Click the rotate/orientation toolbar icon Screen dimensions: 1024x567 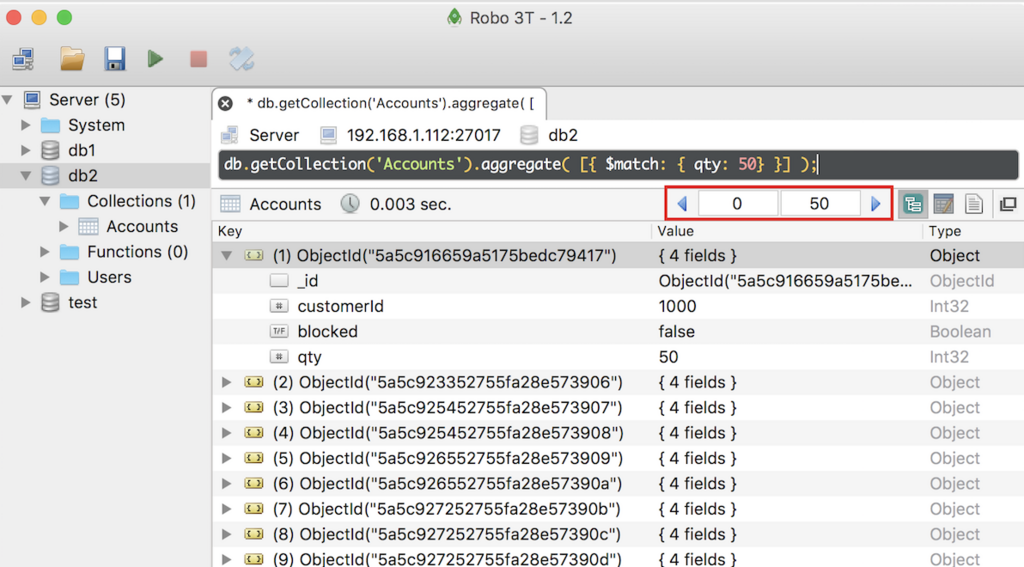click(242, 59)
